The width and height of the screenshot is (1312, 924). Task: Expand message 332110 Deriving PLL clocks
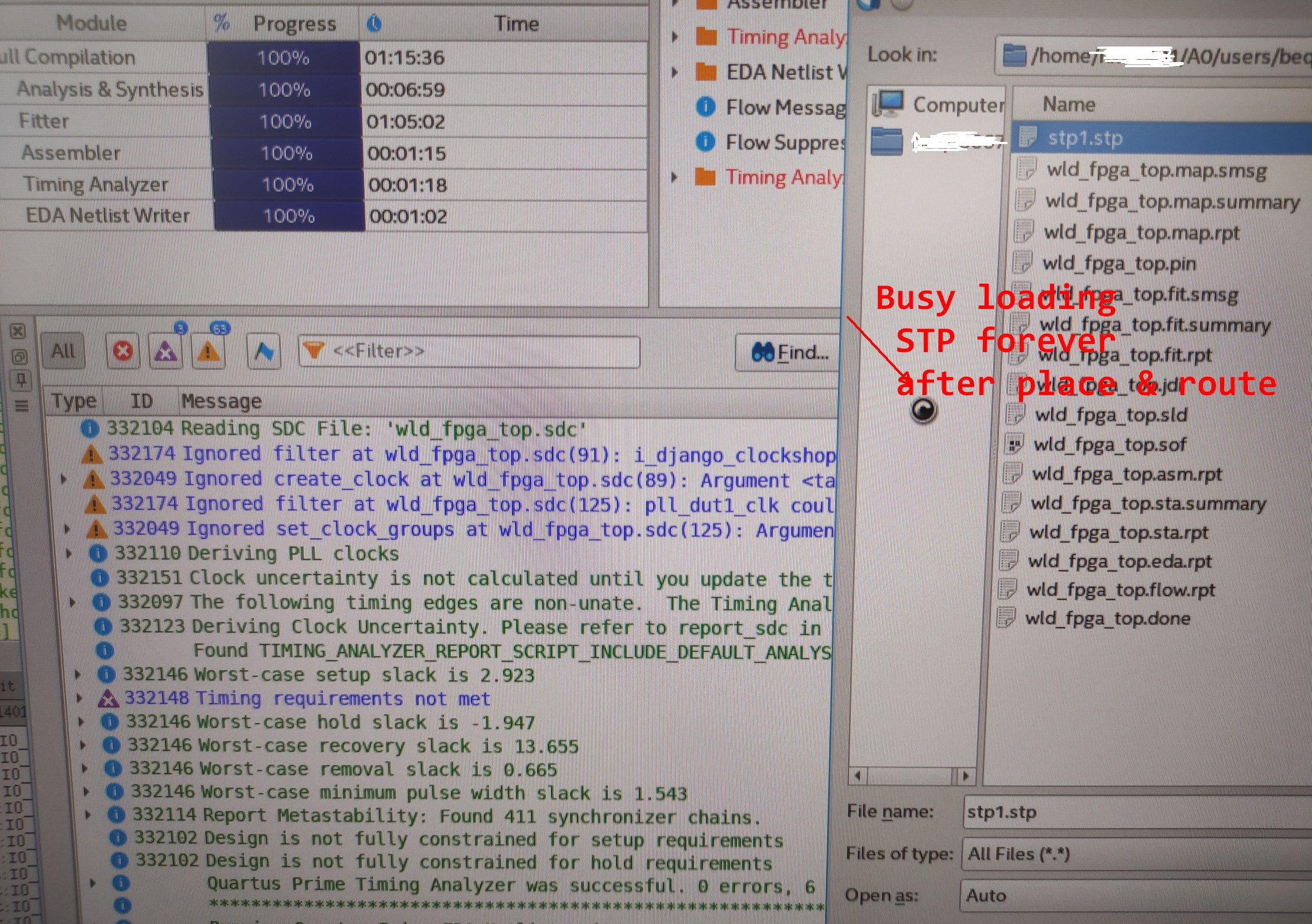tap(69, 554)
